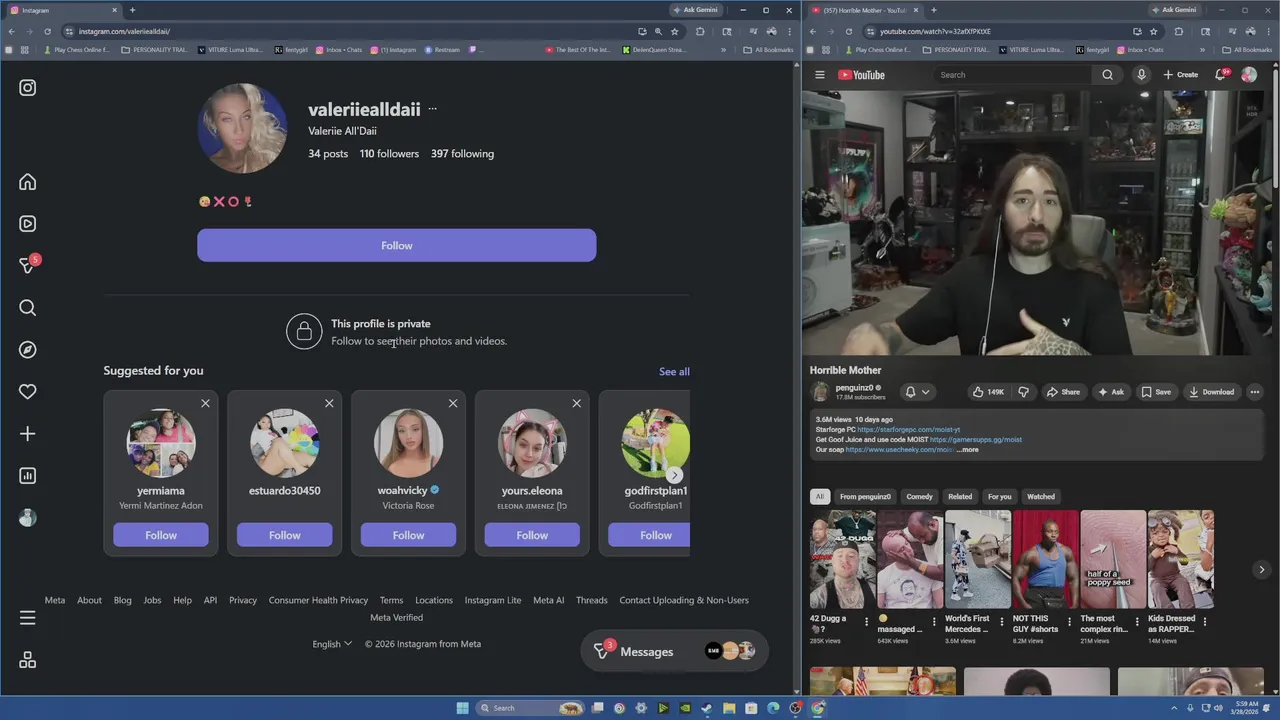This screenshot has height=720, width=1280.
Task: Click the Create plus icon in Instagram sidebar
Action: pos(28,434)
